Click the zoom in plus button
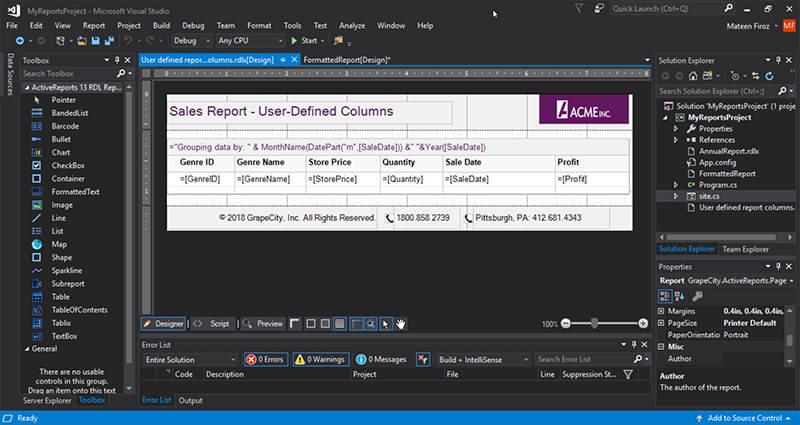This screenshot has width=800, height=425. click(x=643, y=323)
